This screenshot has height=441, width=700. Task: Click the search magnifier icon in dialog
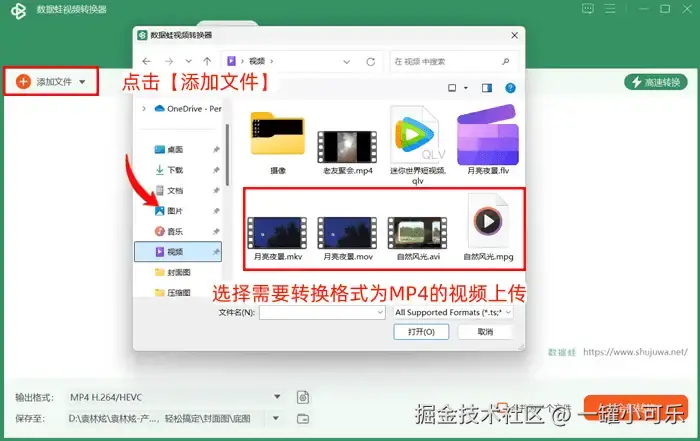pos(505,62)
